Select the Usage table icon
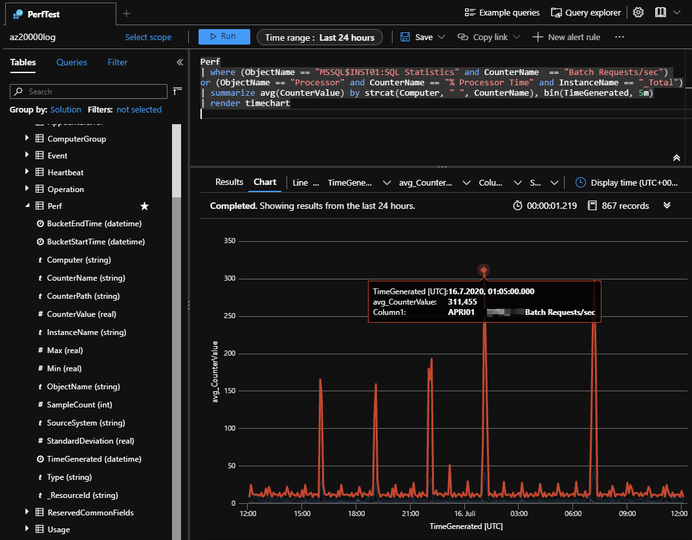Image resolution: width=692 pixels, height=540 pixels. click(x=40, y=529)
